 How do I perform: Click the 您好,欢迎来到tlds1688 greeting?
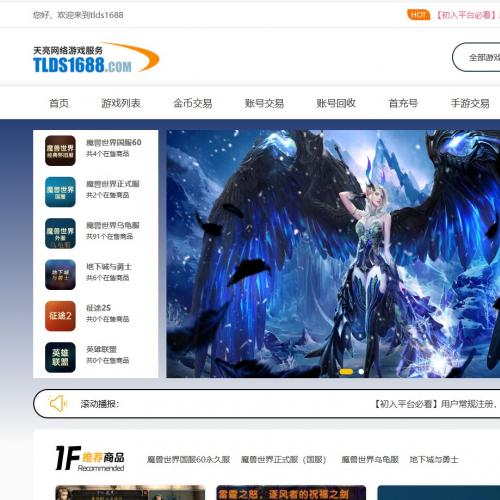[78, 15]
